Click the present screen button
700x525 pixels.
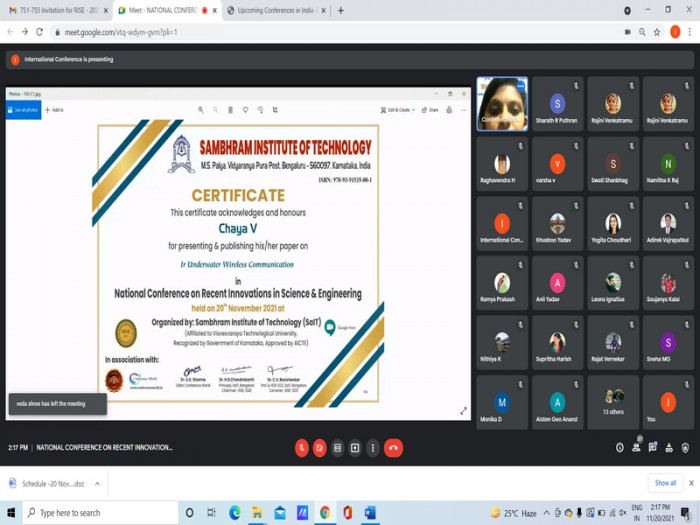coord(355,448)
